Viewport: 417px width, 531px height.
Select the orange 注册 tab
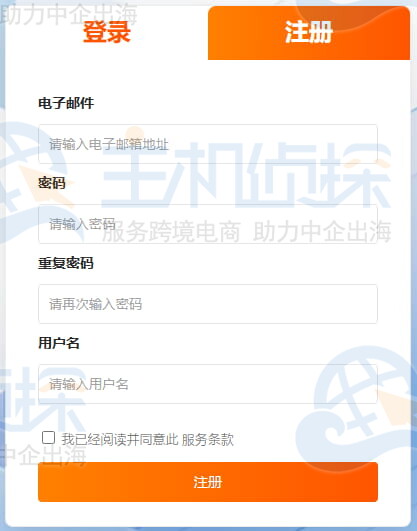(x=309, y=33)
